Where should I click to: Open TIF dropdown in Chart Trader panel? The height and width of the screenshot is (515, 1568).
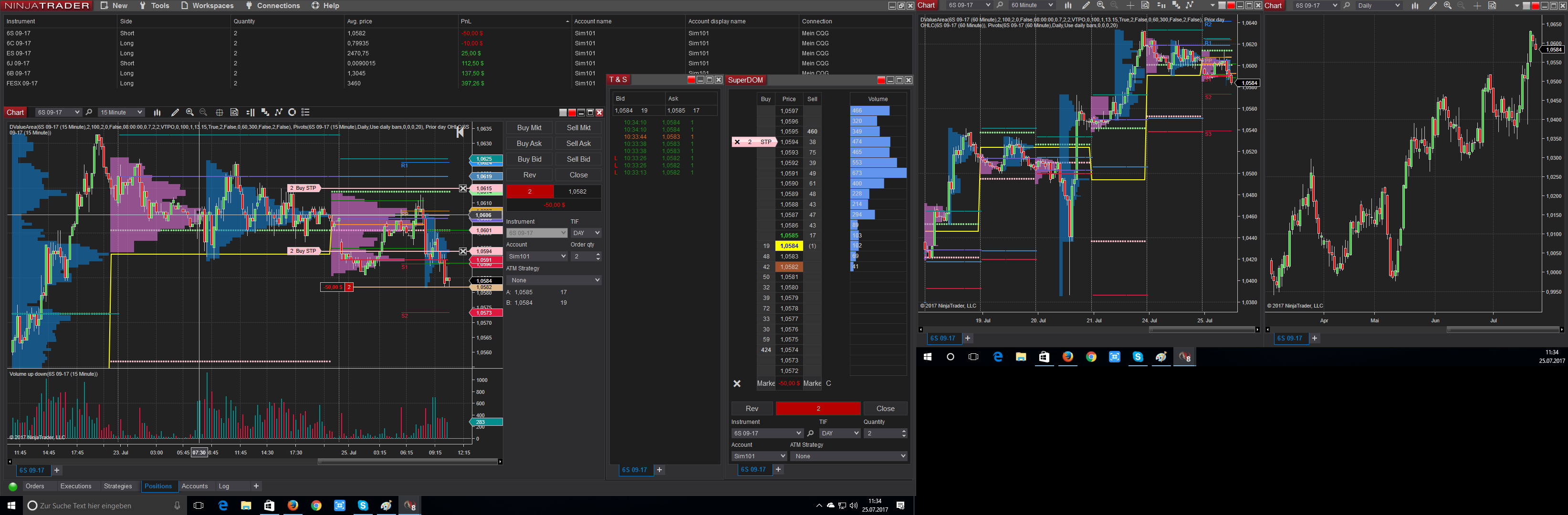pyautogui.click(x=586, y=233)
